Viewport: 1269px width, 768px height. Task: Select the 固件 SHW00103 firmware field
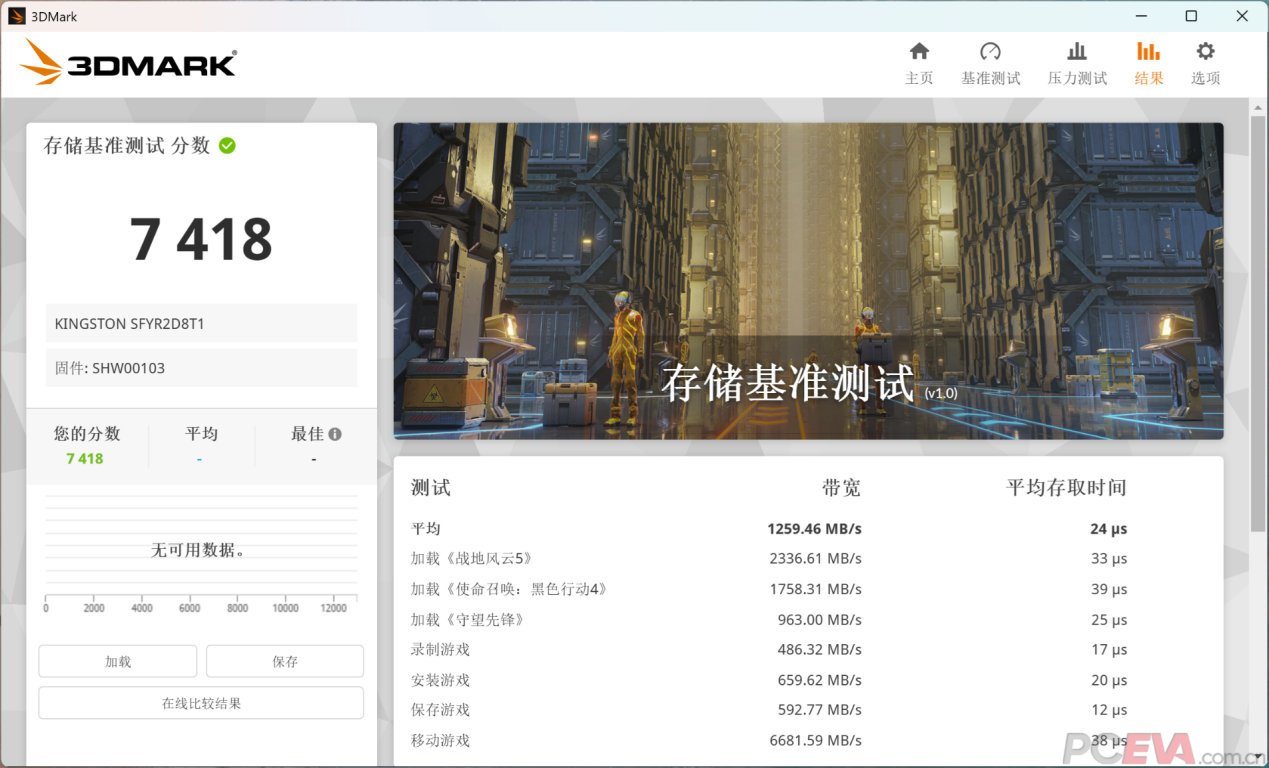pyautogui.click(x=201, y=368)
